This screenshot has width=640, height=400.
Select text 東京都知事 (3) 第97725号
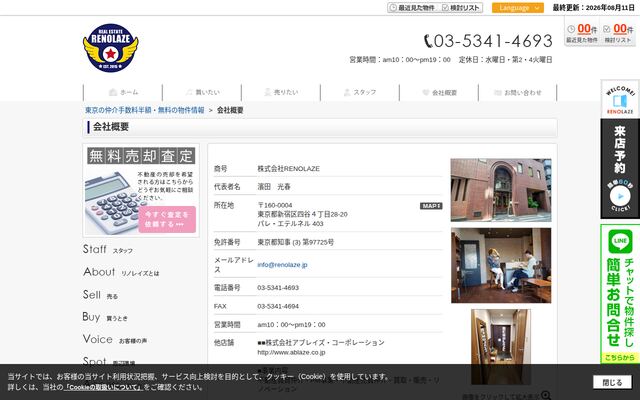(x=295, y=242)
